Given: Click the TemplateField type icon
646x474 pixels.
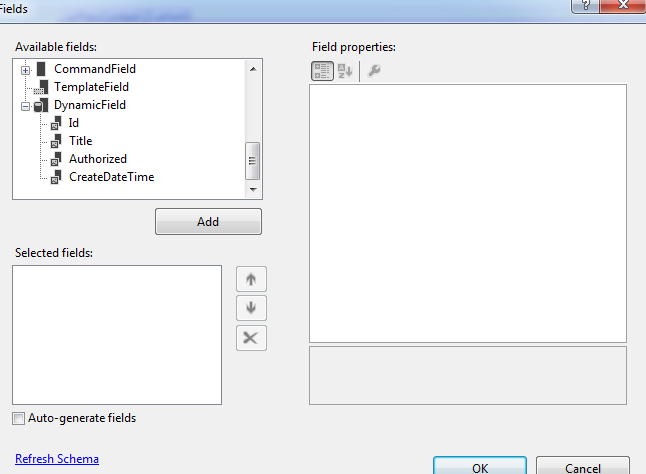Looking at the screenshot, I should point(41,87).
